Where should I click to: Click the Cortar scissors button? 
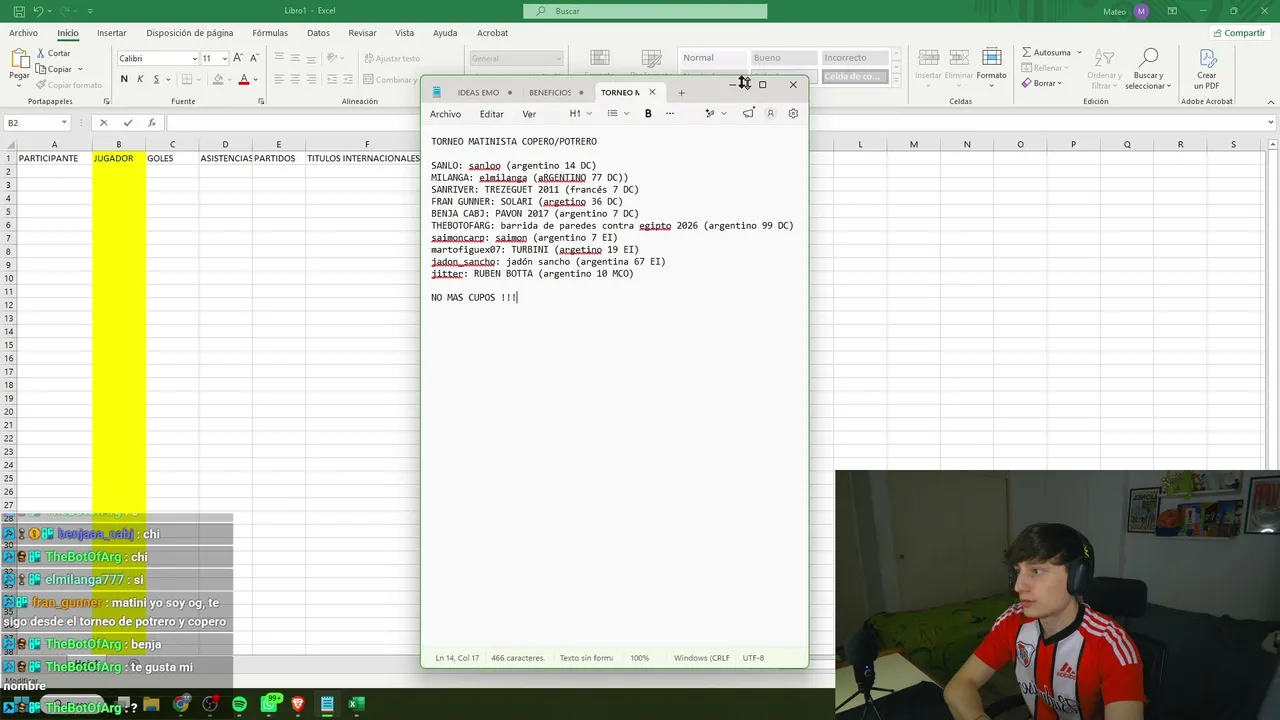(54, 53)
